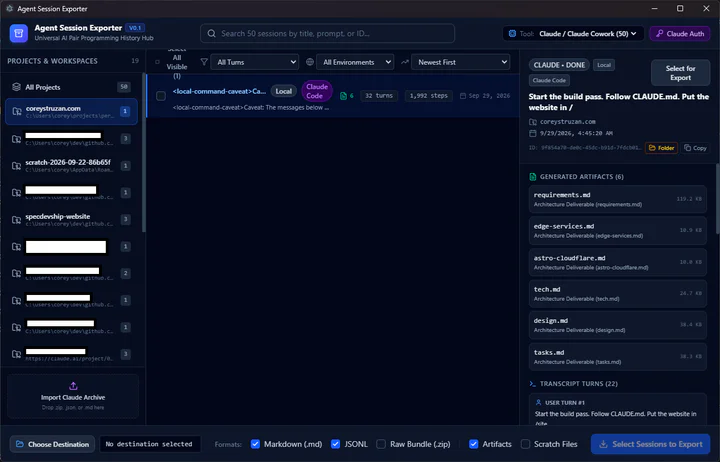Click folder icon of specdevship-website
The width and height of the screenshot is (720, 462).
click(x=17, y=220)
